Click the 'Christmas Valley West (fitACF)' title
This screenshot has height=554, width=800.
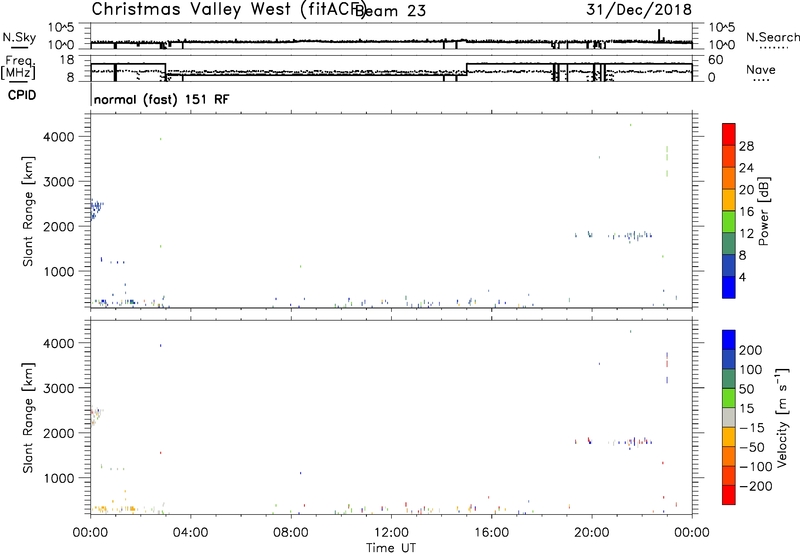(228, 10)
